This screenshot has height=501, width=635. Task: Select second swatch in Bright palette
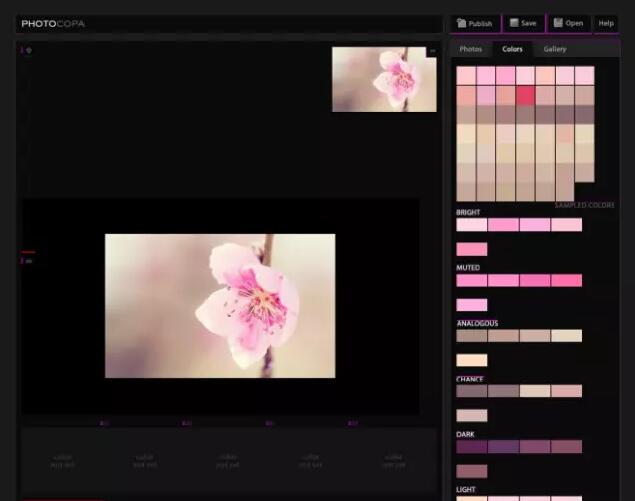pos(503,225)
